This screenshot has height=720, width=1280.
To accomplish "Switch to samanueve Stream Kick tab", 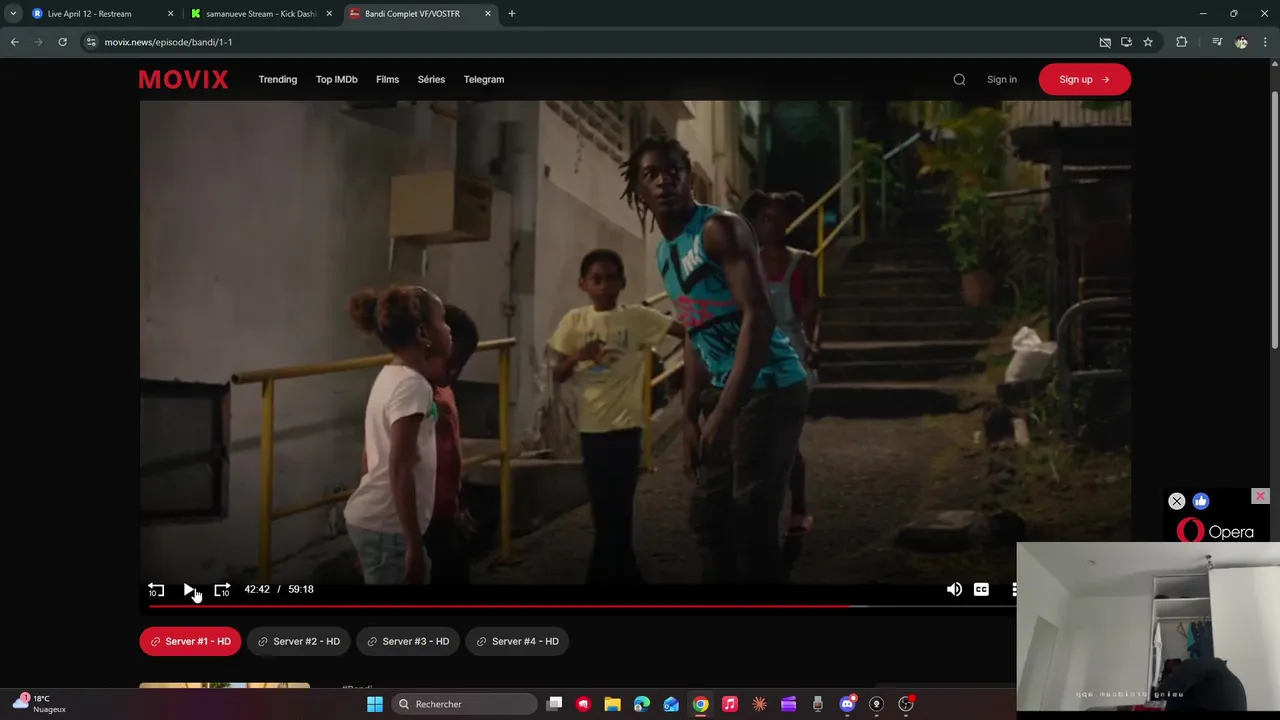I will tap(260, 14).
